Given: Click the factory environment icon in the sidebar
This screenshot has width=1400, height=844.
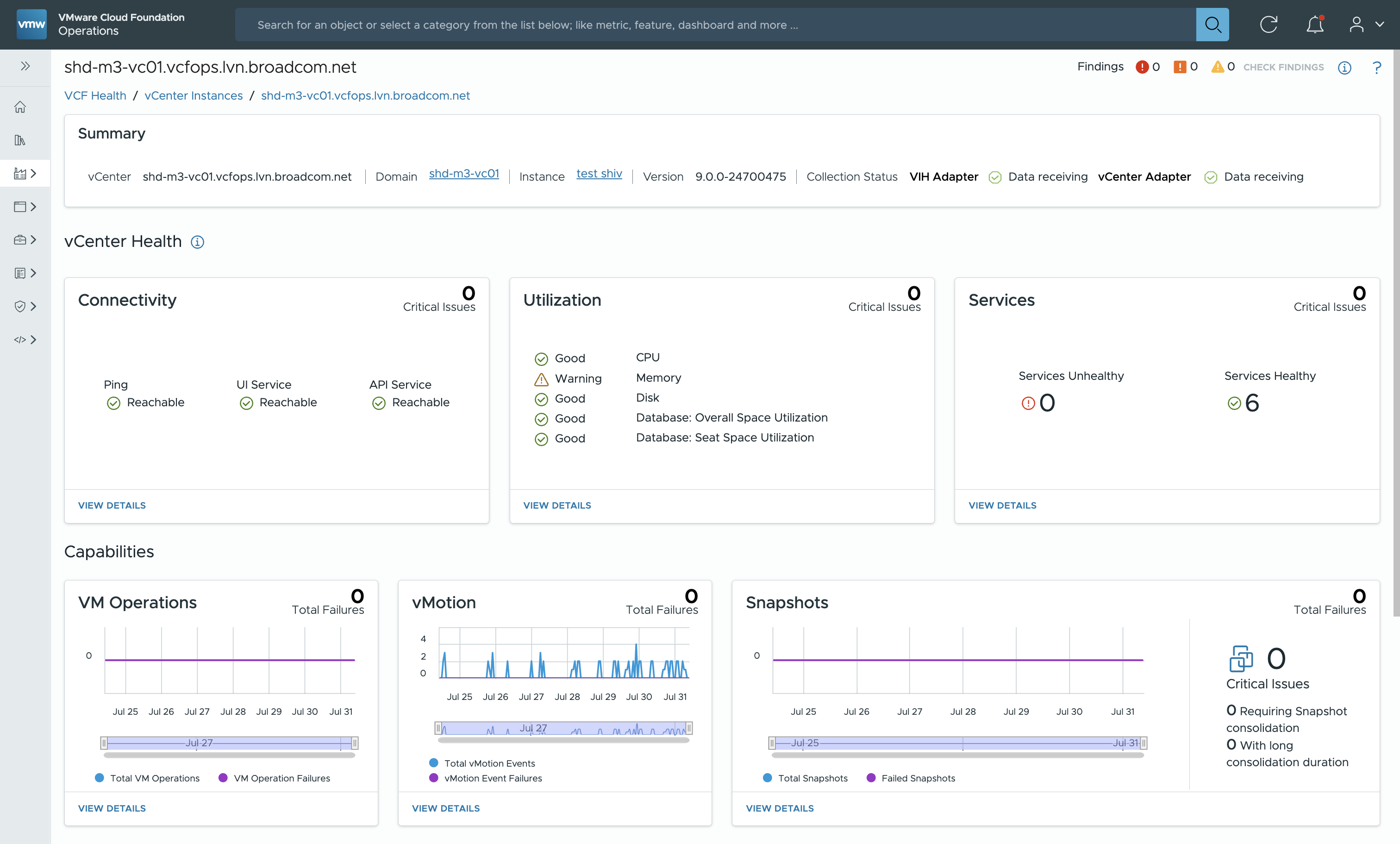Looking at the screenshot, I should point(20,173).
